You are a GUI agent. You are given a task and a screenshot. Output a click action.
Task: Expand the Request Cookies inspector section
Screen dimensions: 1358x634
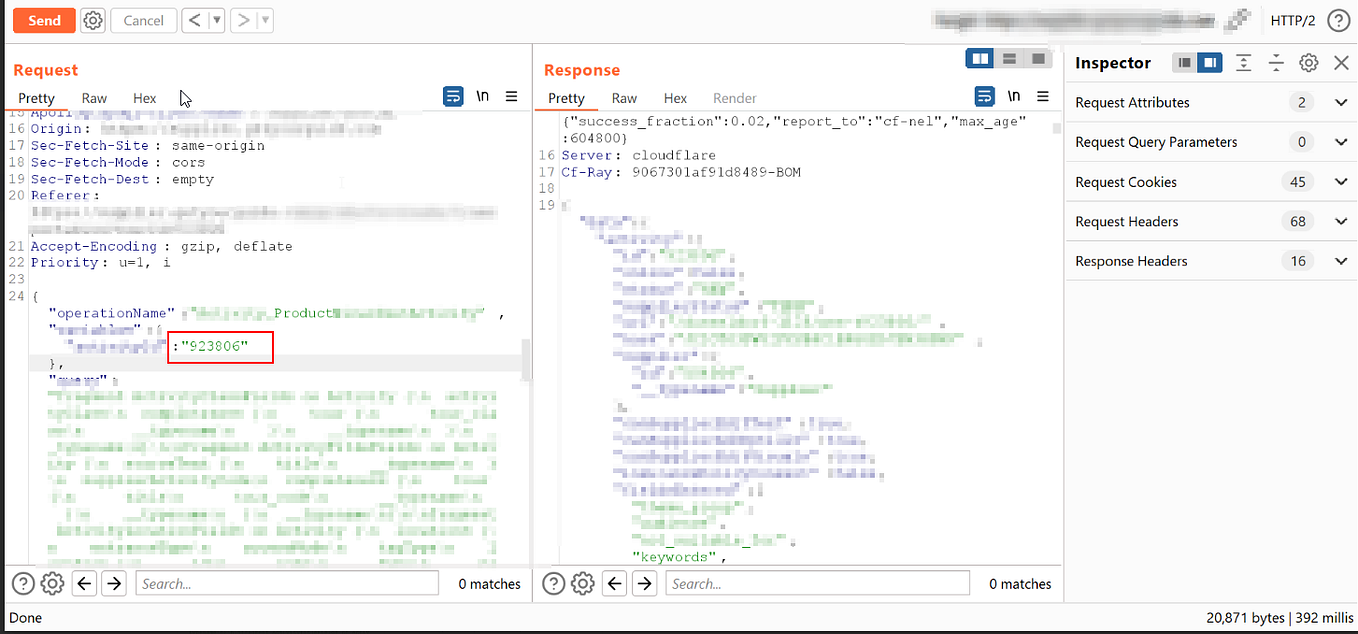click(1340, 181)
